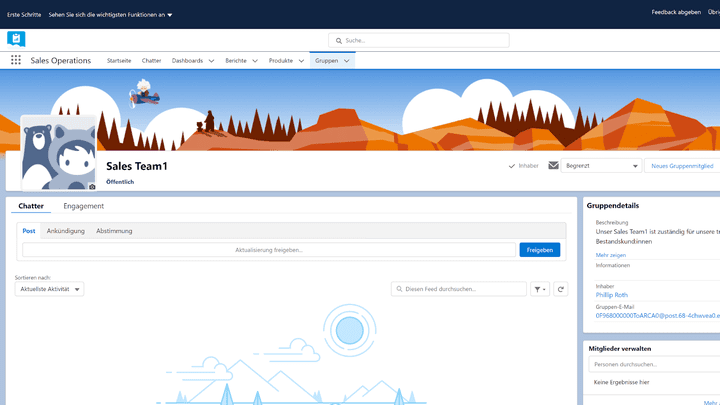Click Feedback abgeben in top bar
The width and height of the screenshot is (720, 405).
[676, 12]
